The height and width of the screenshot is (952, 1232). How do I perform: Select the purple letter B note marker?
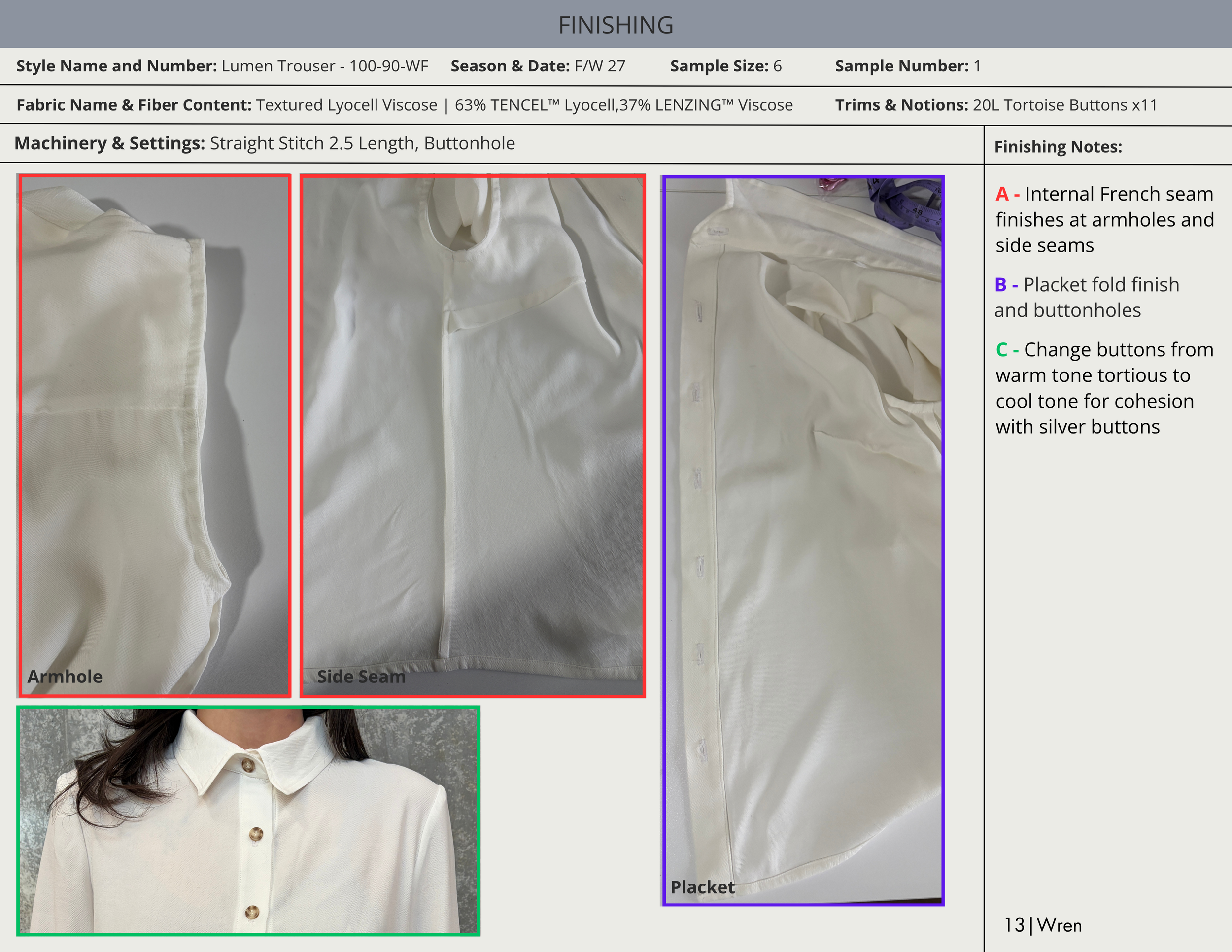click(1001, 285)
